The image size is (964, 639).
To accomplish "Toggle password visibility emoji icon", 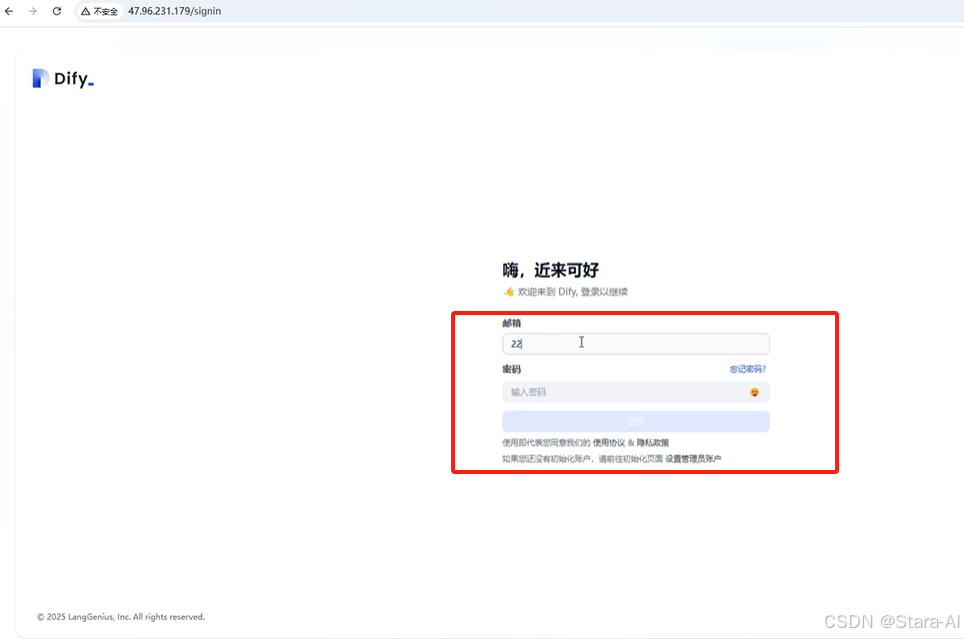I will (x=754, y=392).
